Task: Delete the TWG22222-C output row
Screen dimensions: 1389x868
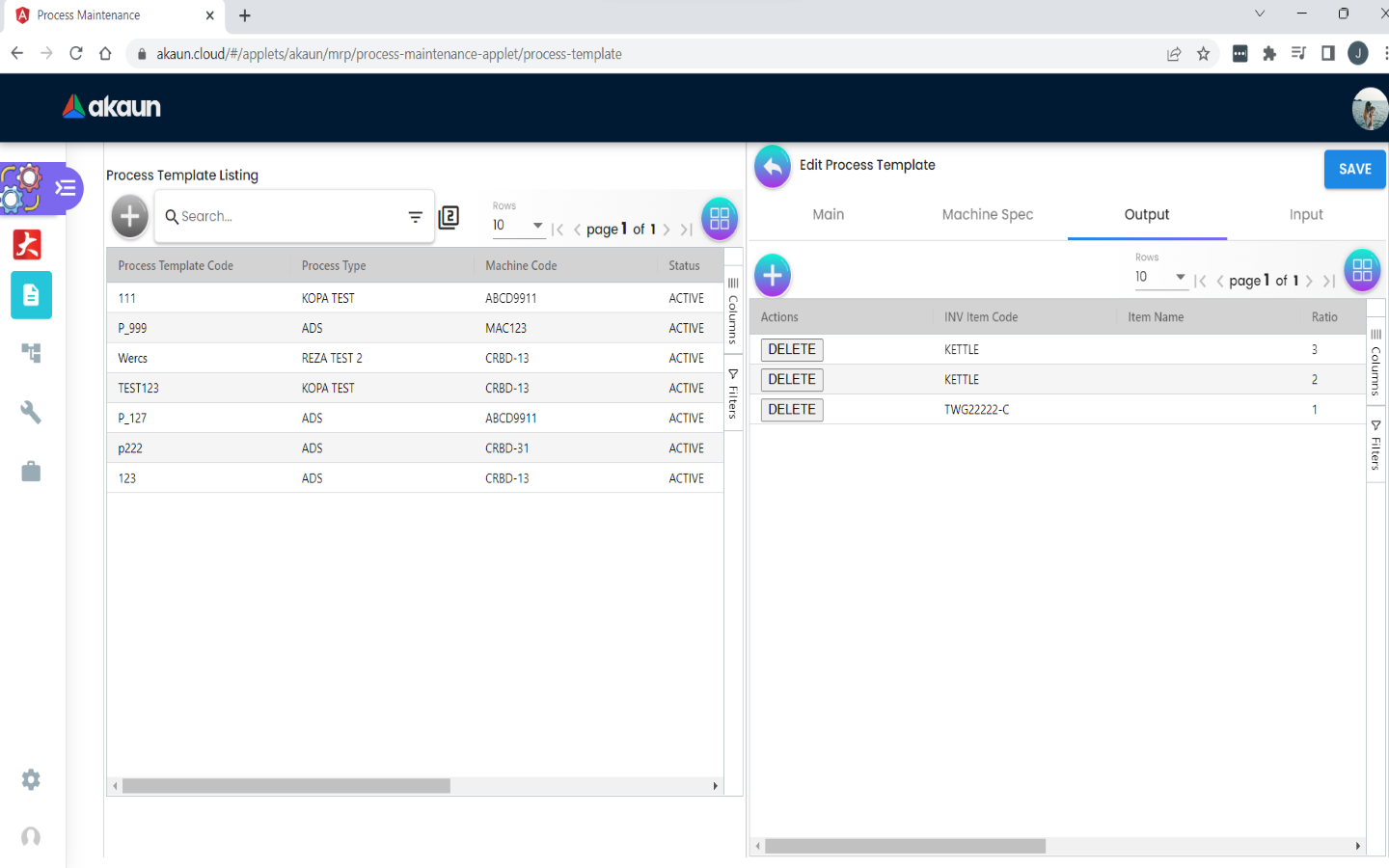Action: 792,410
